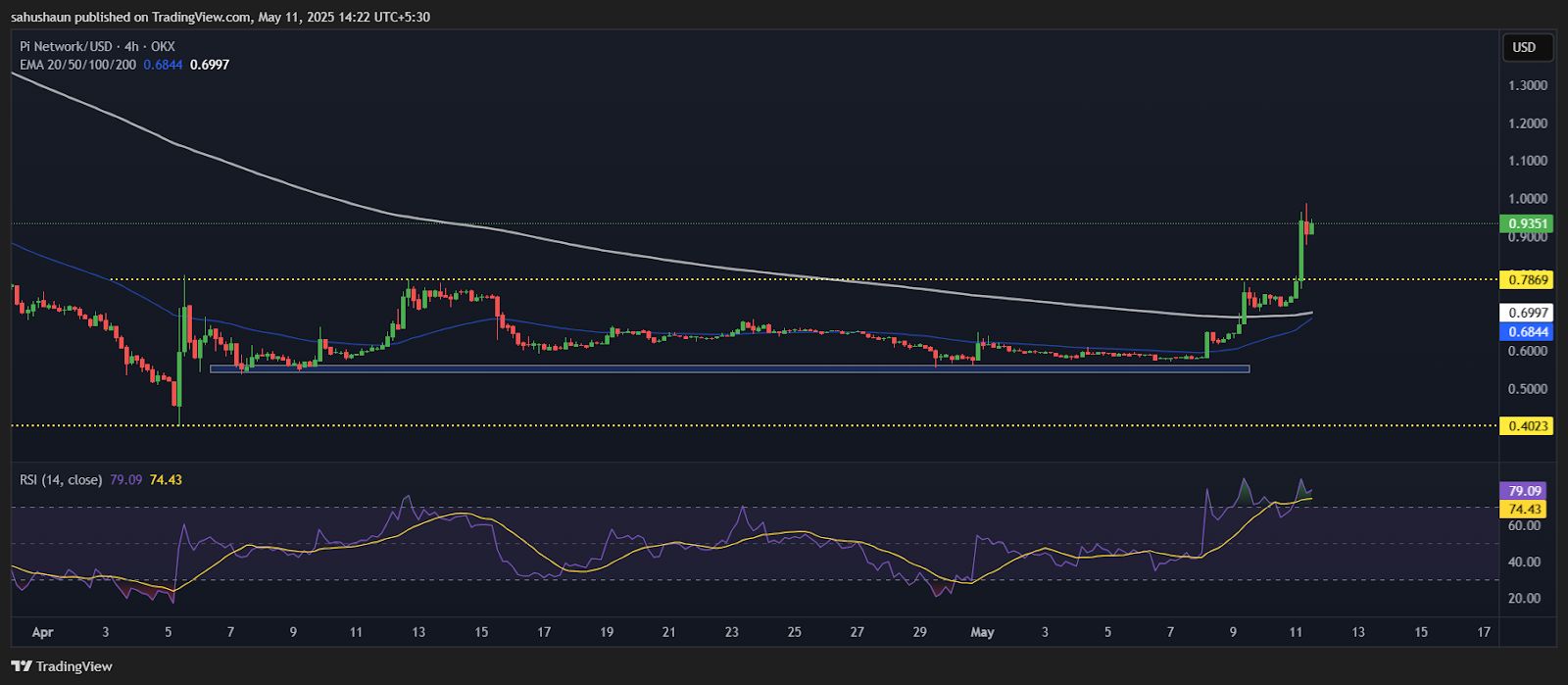Select the yellow 0.4023 support price tag
Viewport: 1568px width, 685px height.
coord(1526,426)
